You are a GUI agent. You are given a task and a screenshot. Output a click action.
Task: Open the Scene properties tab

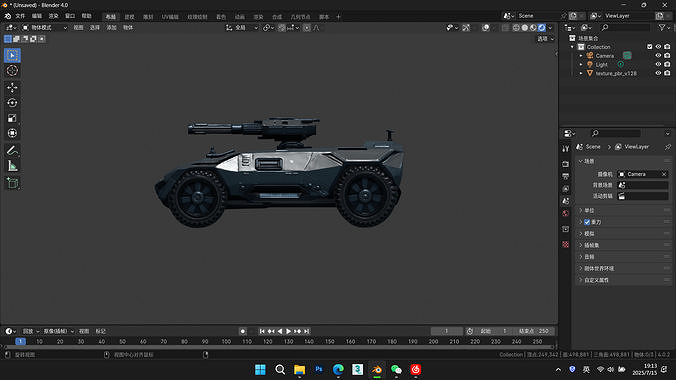[x=565, y=201]
